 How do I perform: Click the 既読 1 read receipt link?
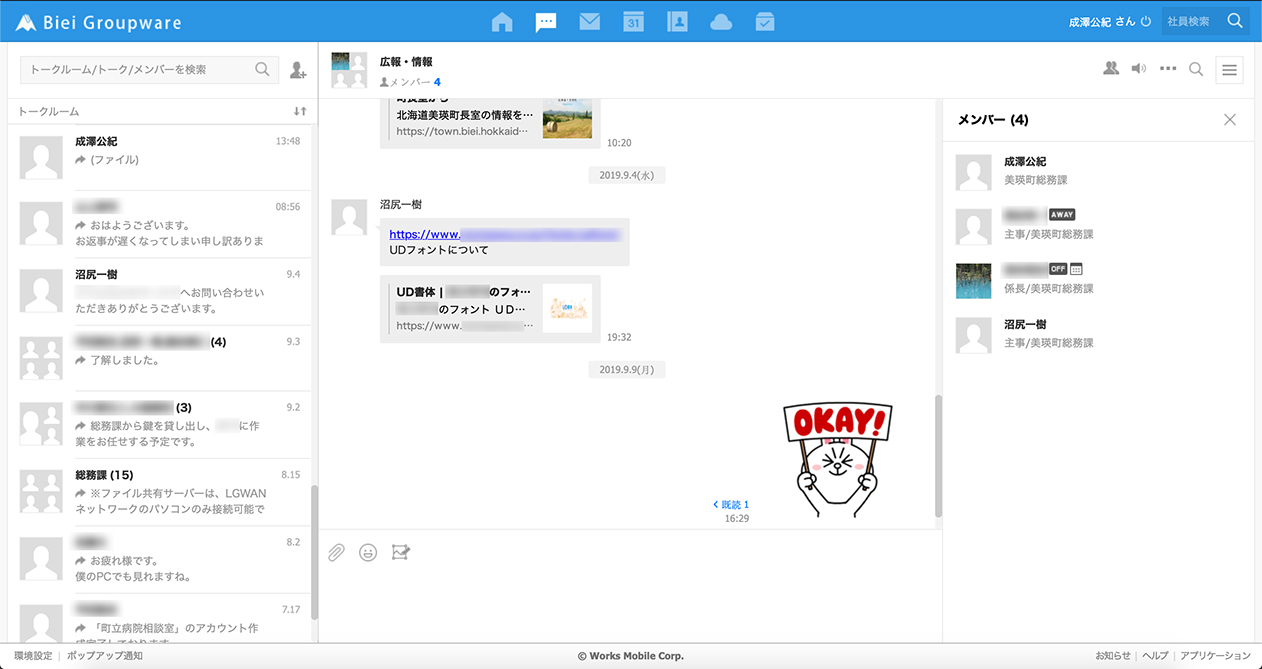(x=730, y=504)
